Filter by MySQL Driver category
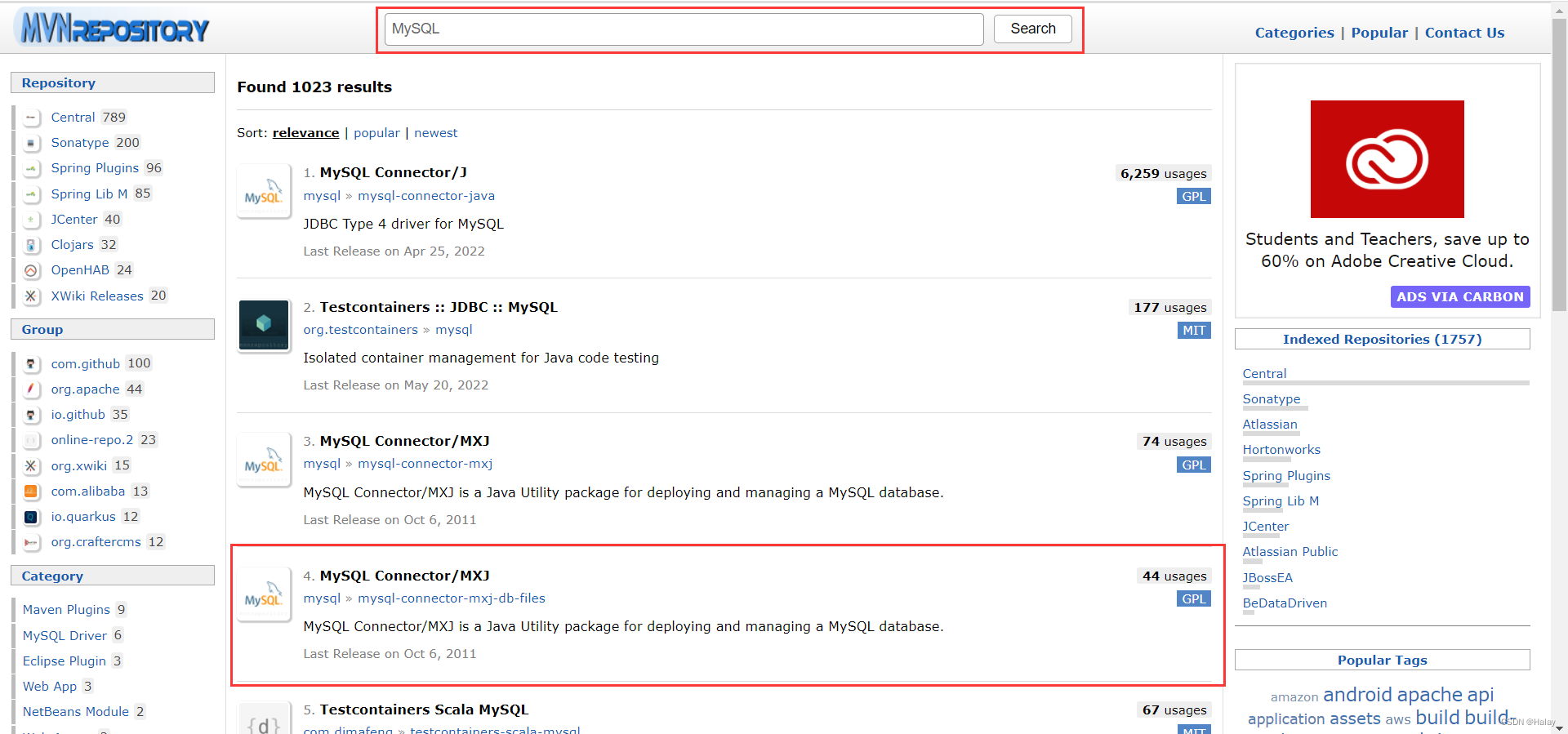The image size is (1568, 734). [65, 635]
